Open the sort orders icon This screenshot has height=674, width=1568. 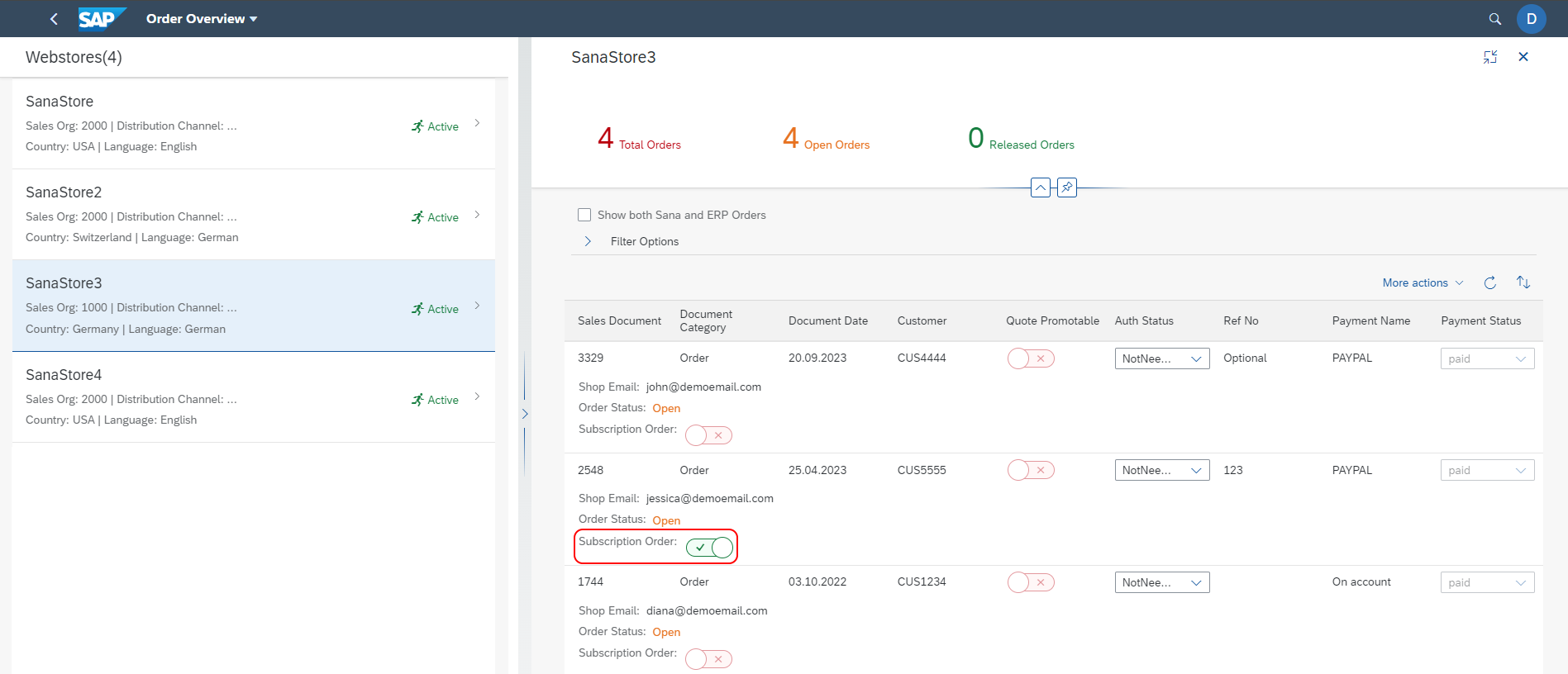point(1523,282)
